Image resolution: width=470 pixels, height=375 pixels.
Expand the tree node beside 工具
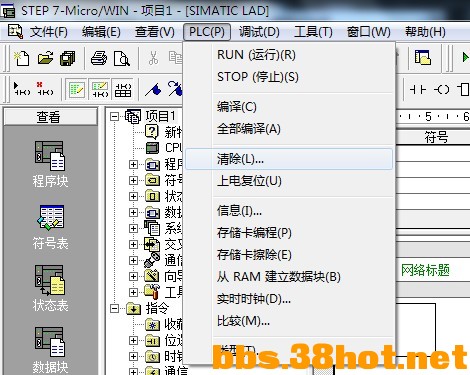tap(133, 292)
